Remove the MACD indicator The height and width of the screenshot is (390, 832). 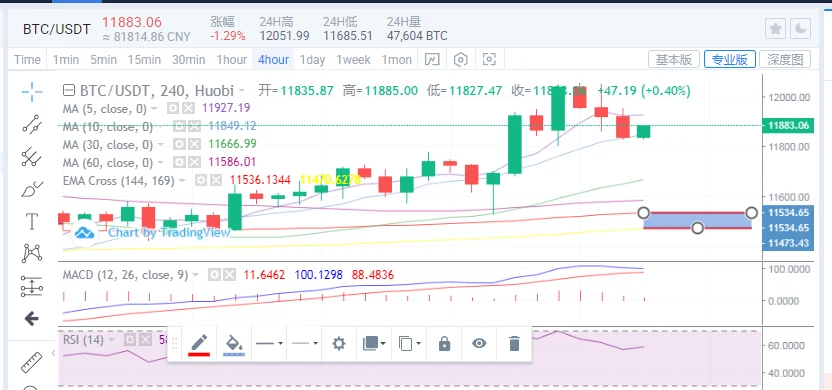(229, 275)
